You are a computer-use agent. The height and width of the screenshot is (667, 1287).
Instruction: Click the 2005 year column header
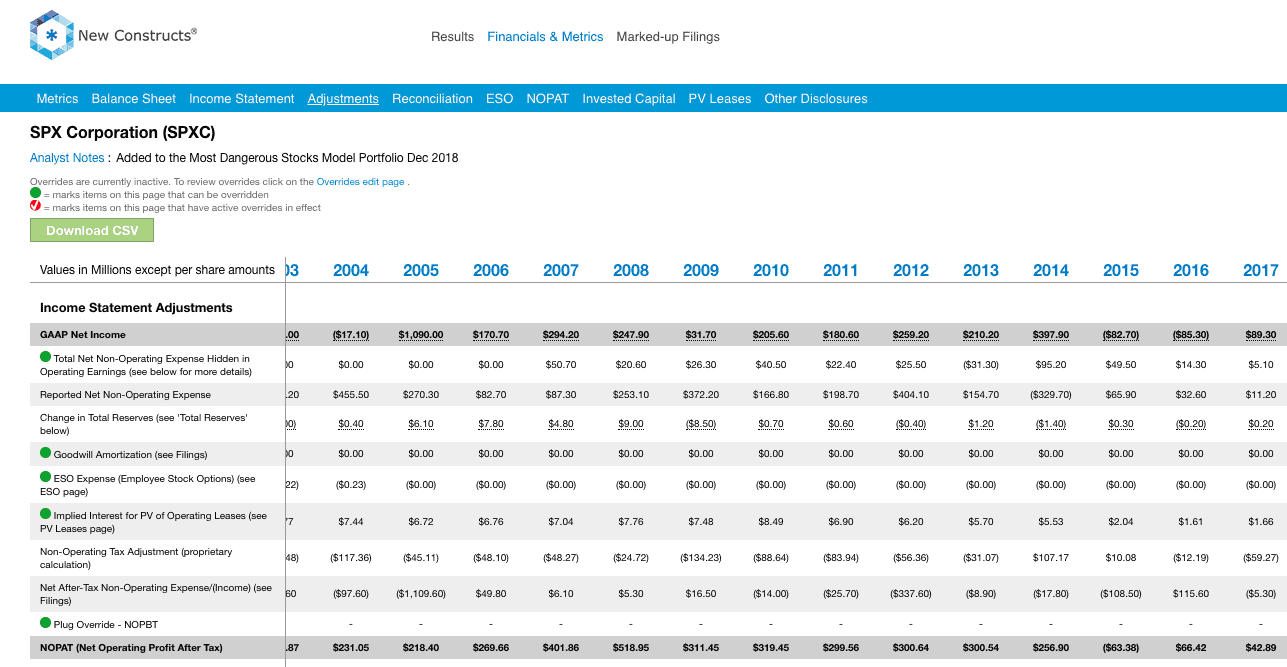[x=421, y=270]
